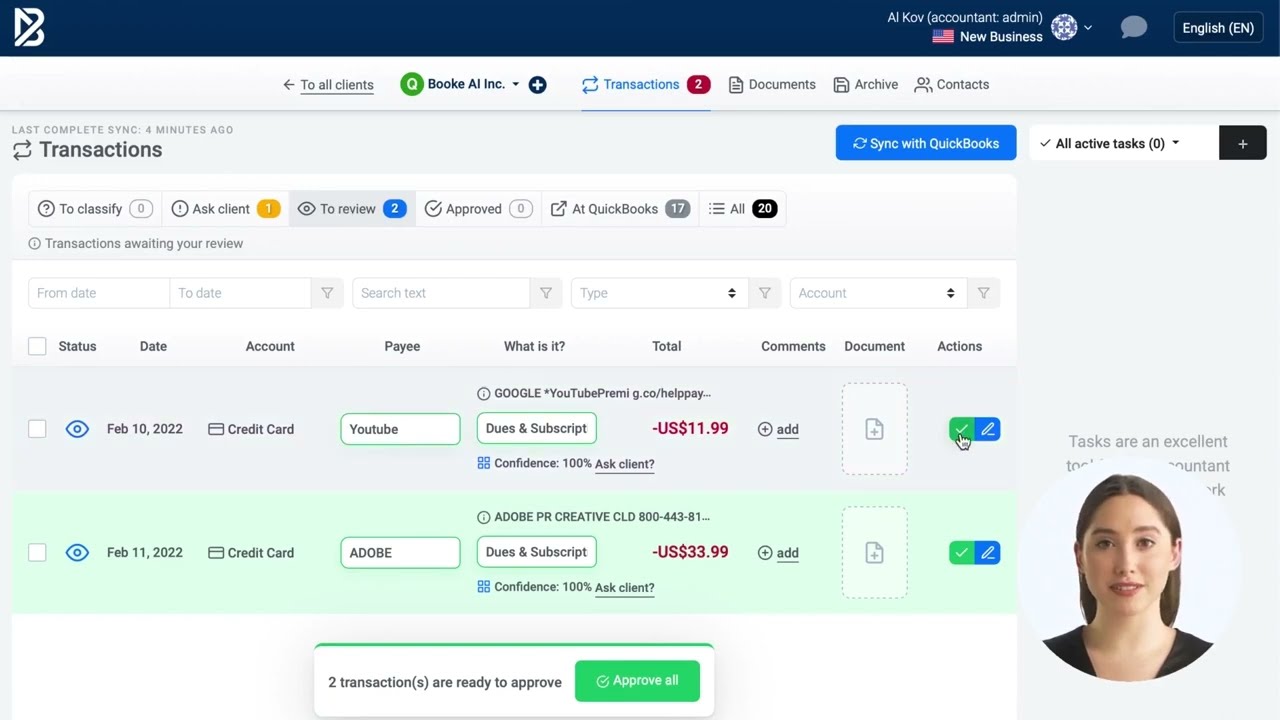Approve the ADOBE transaction with green check

point(961,553)
